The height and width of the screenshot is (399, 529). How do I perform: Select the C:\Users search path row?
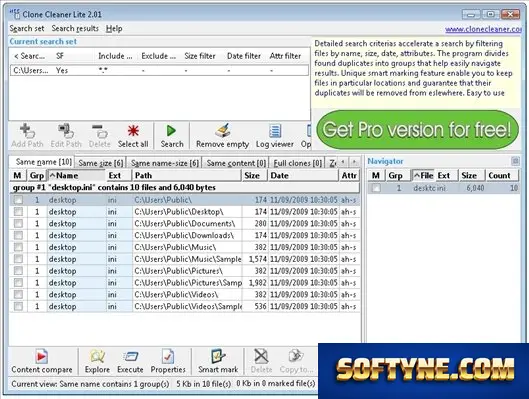159,70
